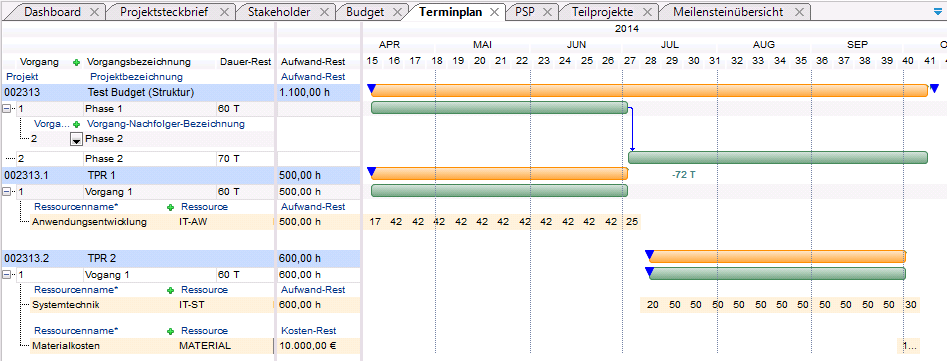947x361 pixels.
Task: Close the Budget tab
Action: (x=397, y=12)
